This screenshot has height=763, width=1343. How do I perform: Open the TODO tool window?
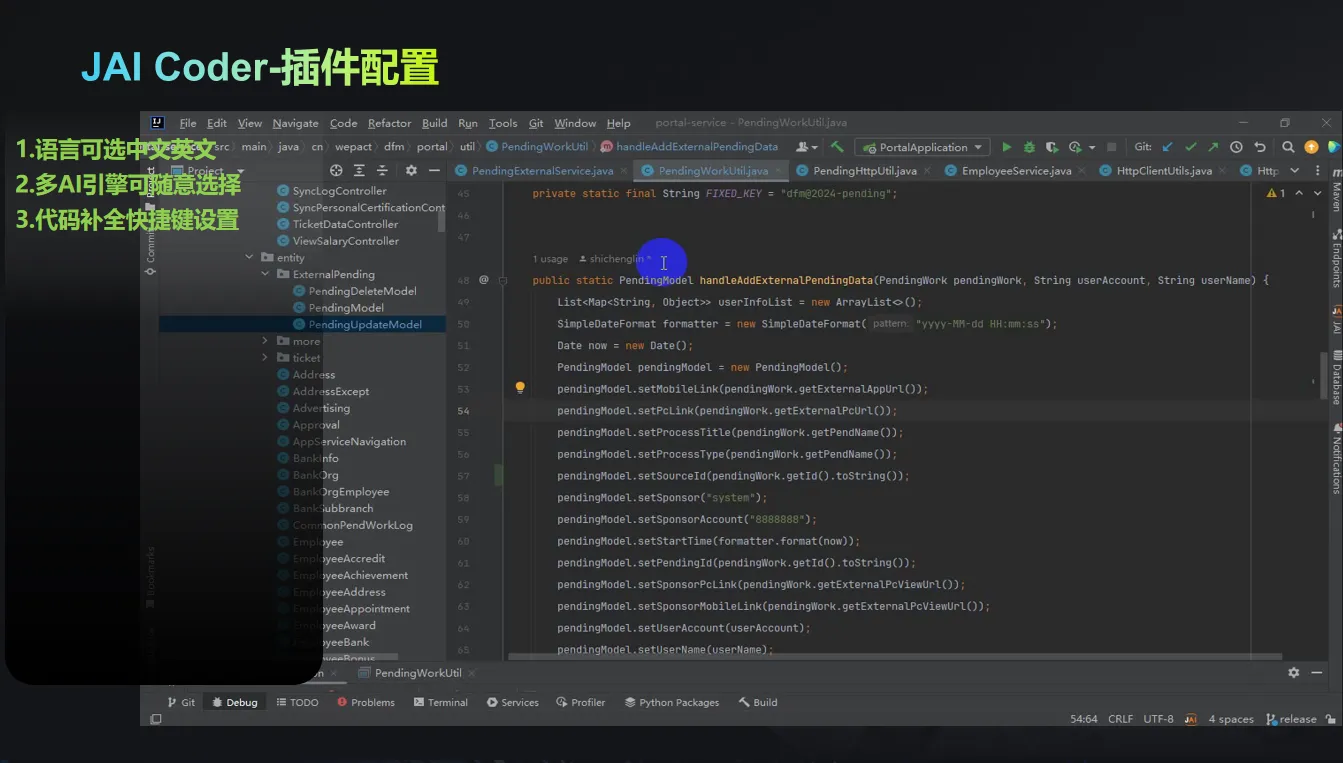tap(297, 702)
